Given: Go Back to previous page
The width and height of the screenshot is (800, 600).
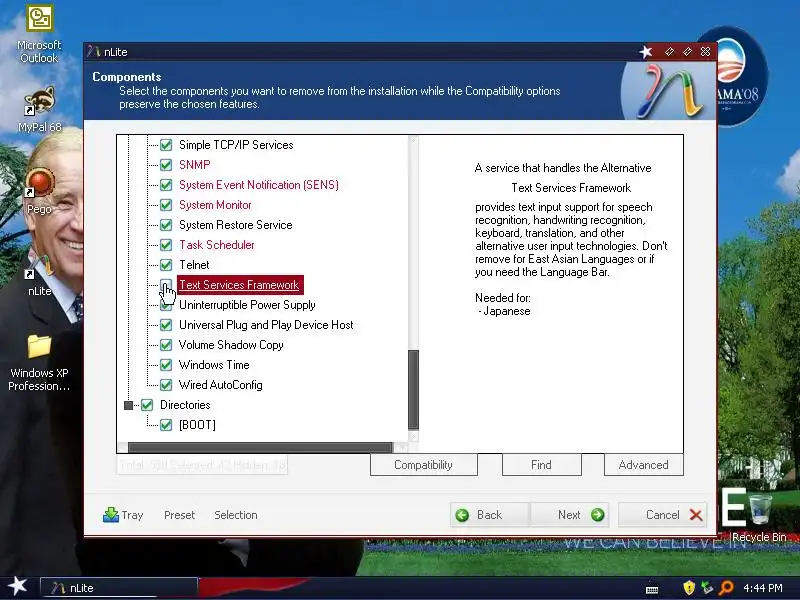Looking at the screenshot, I should pyautogui.click(x=490, y=515).
